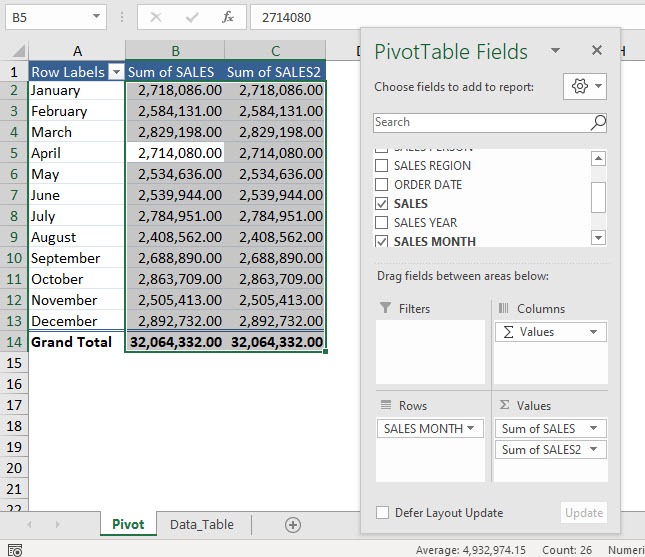Click the field list scrollbar thumb
645x557 pixels.
coord(598,197)
